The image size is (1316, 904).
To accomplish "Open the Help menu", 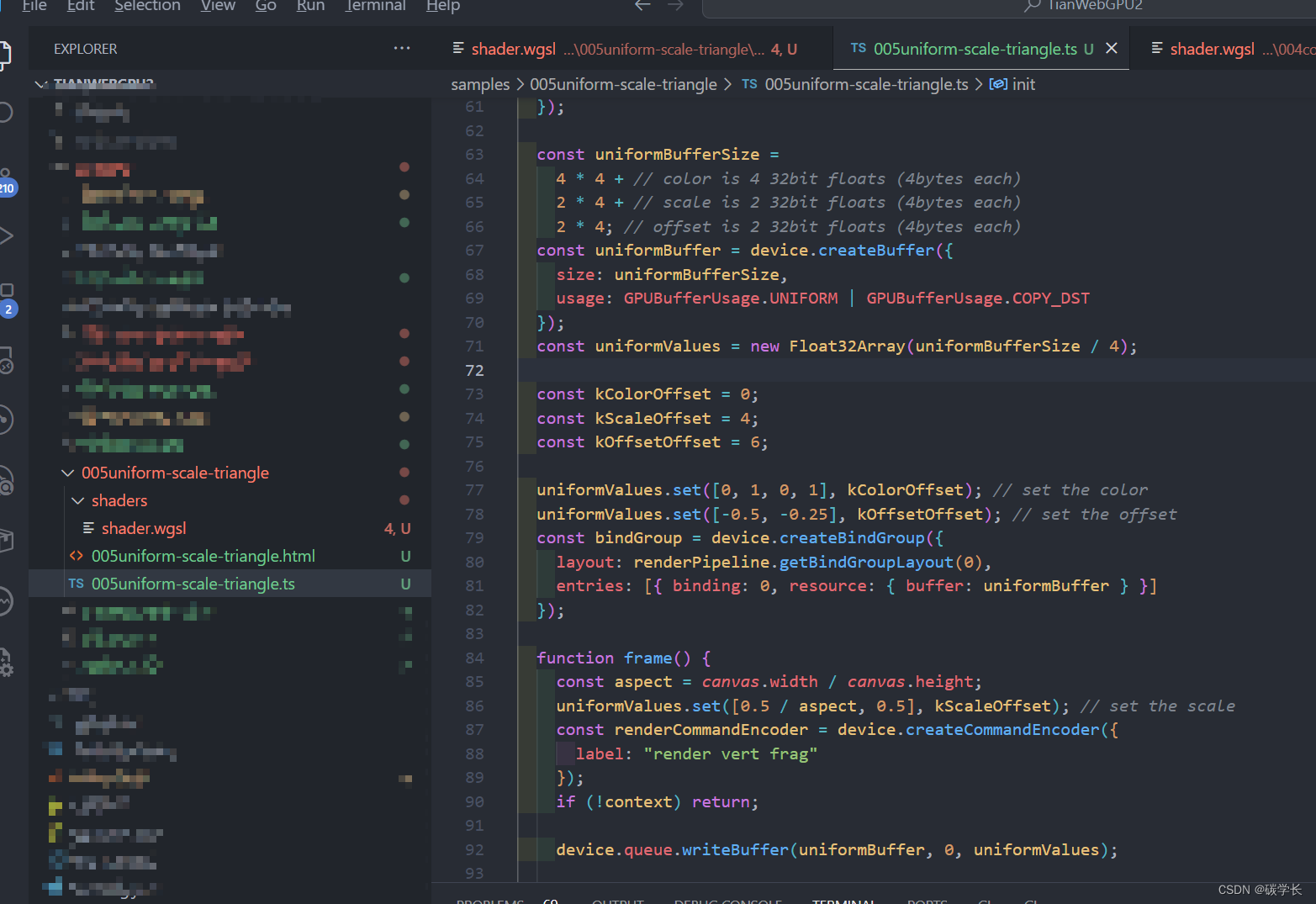I will tap(443, 6).
